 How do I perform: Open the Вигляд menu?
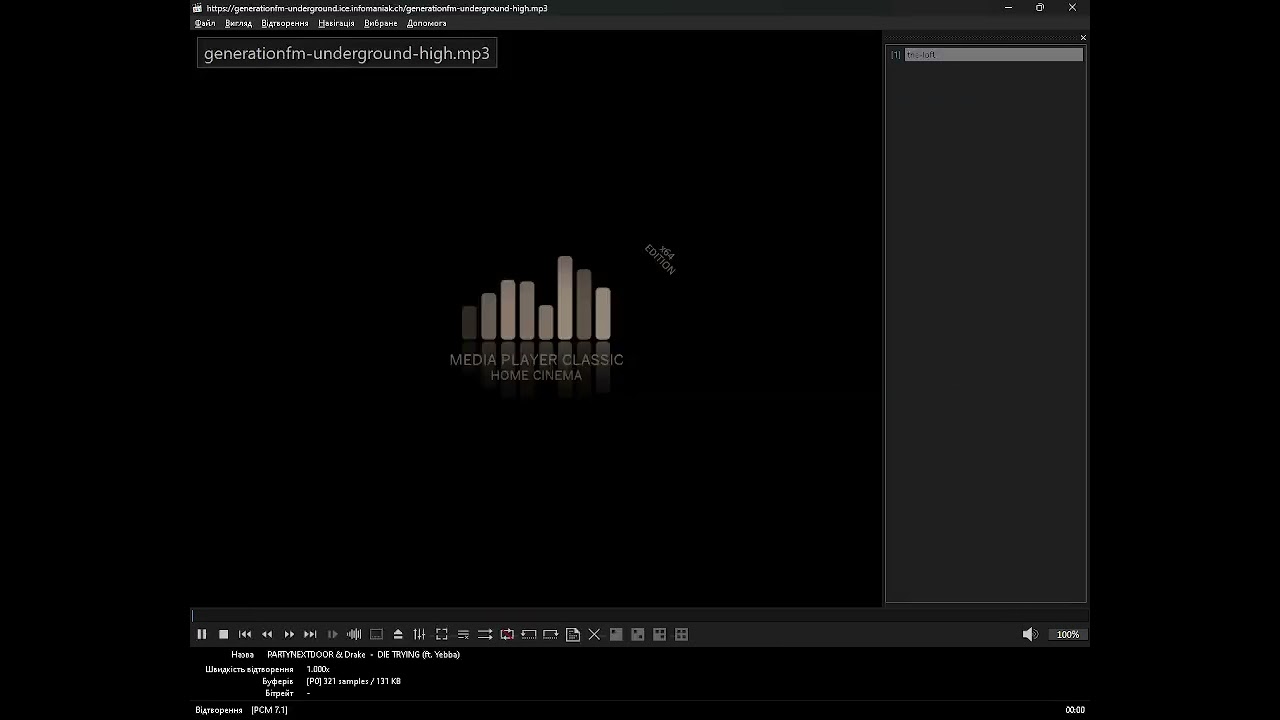click(238, 23)
